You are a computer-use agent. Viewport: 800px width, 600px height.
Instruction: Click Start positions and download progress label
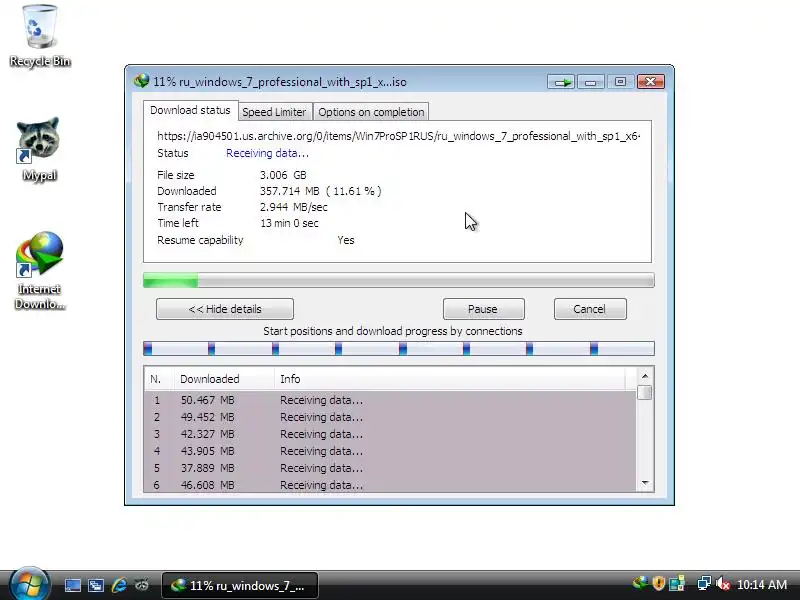(393, 331)
